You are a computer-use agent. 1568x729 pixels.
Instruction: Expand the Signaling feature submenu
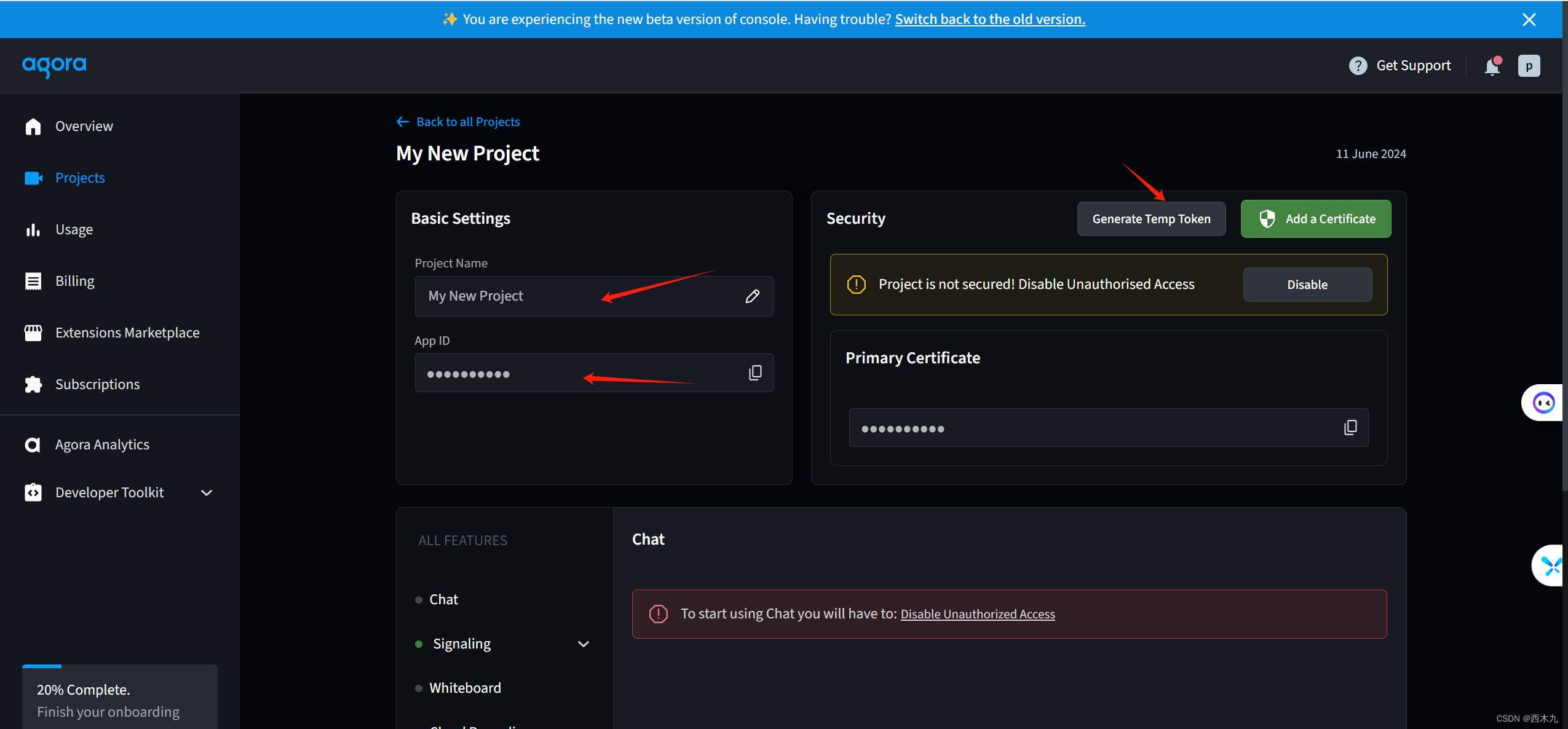coord(584,644)
